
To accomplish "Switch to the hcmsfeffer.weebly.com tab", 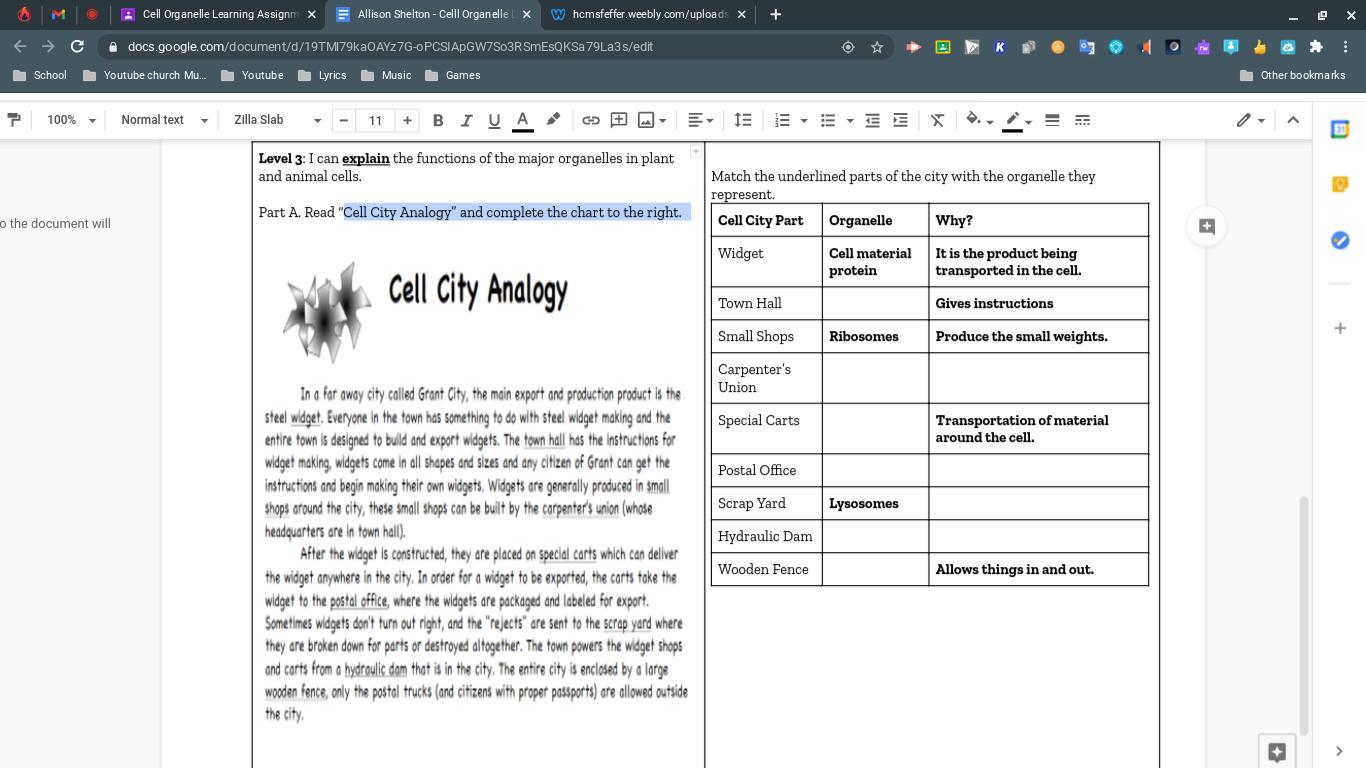I will coord(640,14).
